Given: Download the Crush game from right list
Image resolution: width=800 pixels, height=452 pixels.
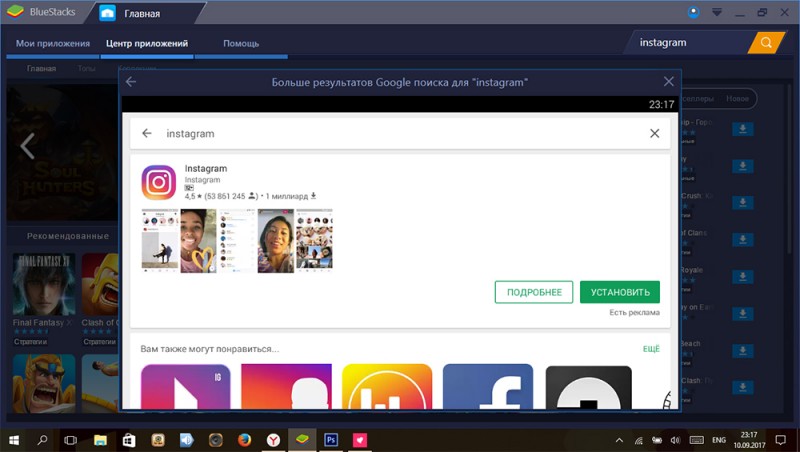Looking at the screenshot, I should tap(742, 203).
